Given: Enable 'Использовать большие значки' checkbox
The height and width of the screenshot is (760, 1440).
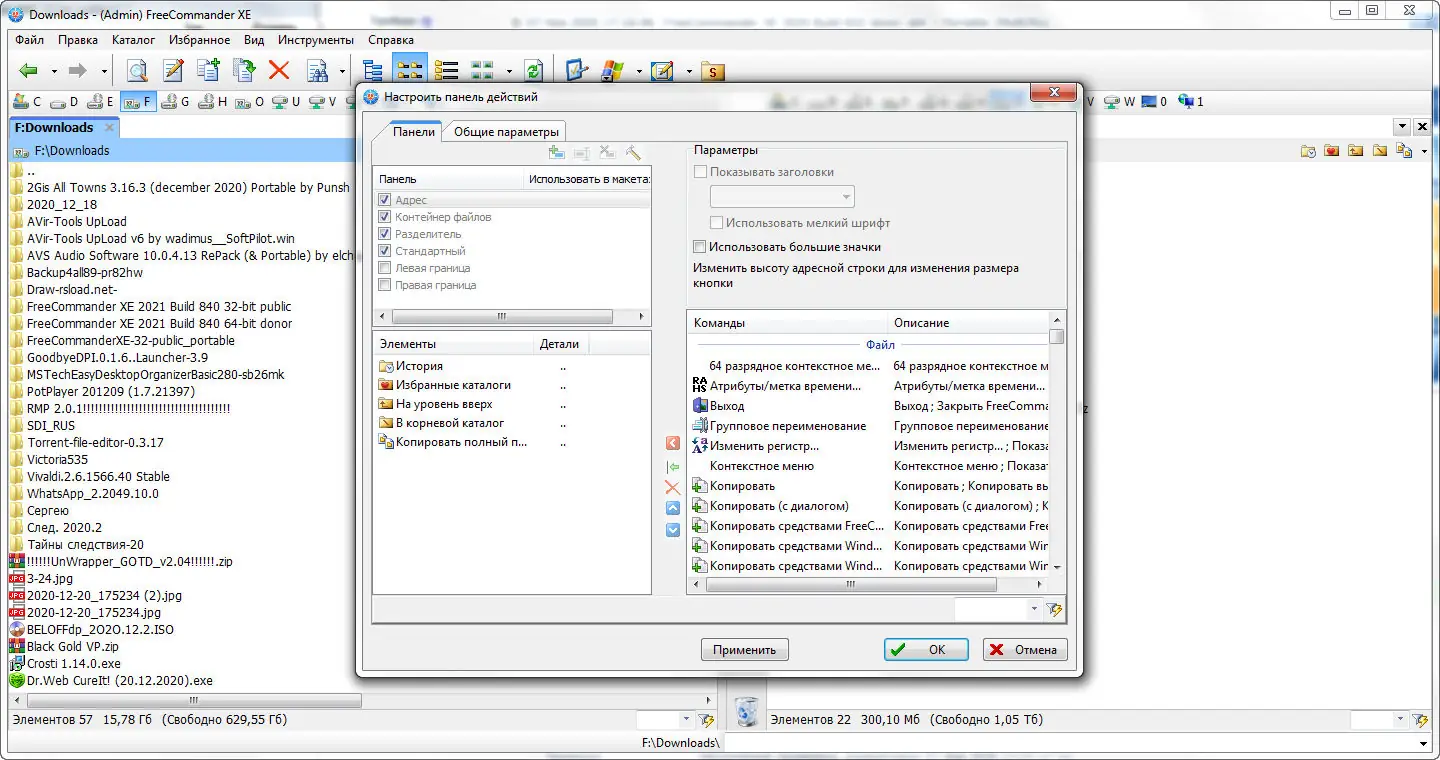Looking at the screenshot, I should 700,246.
